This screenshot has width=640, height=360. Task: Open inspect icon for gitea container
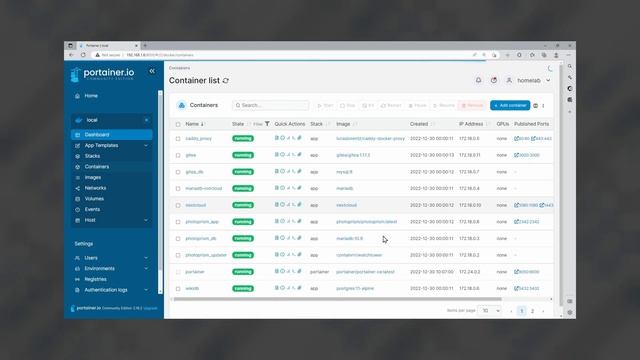pos(282,155)
